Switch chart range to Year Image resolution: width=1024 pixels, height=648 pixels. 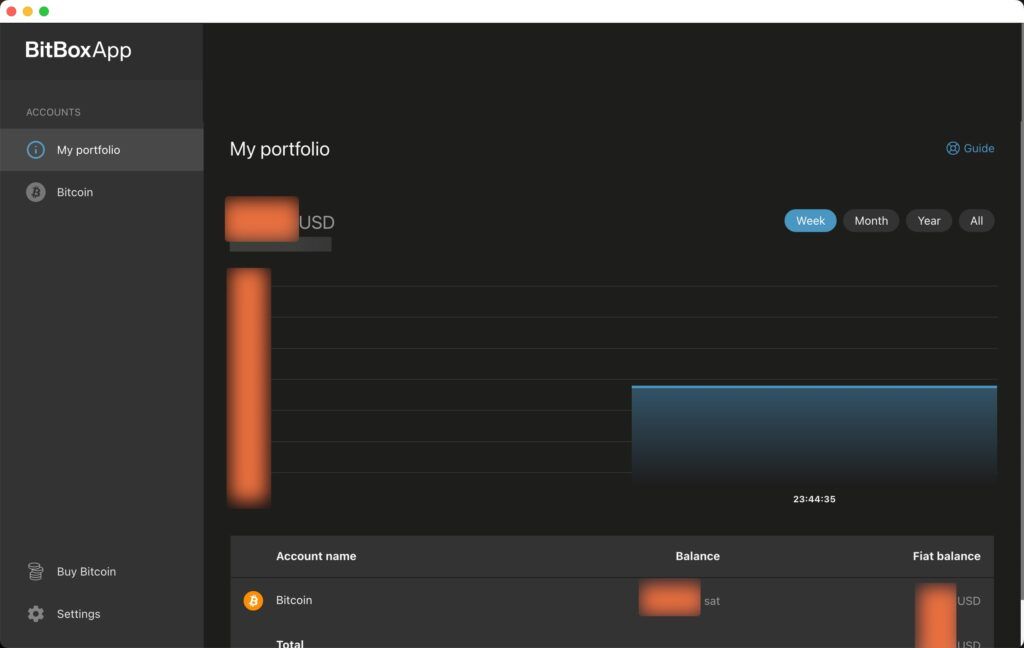(x=929, y=221)
